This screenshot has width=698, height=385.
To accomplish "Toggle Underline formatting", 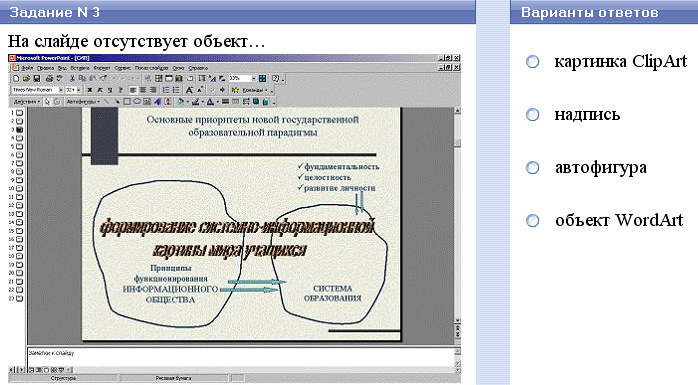I will (x=110, y=90).
